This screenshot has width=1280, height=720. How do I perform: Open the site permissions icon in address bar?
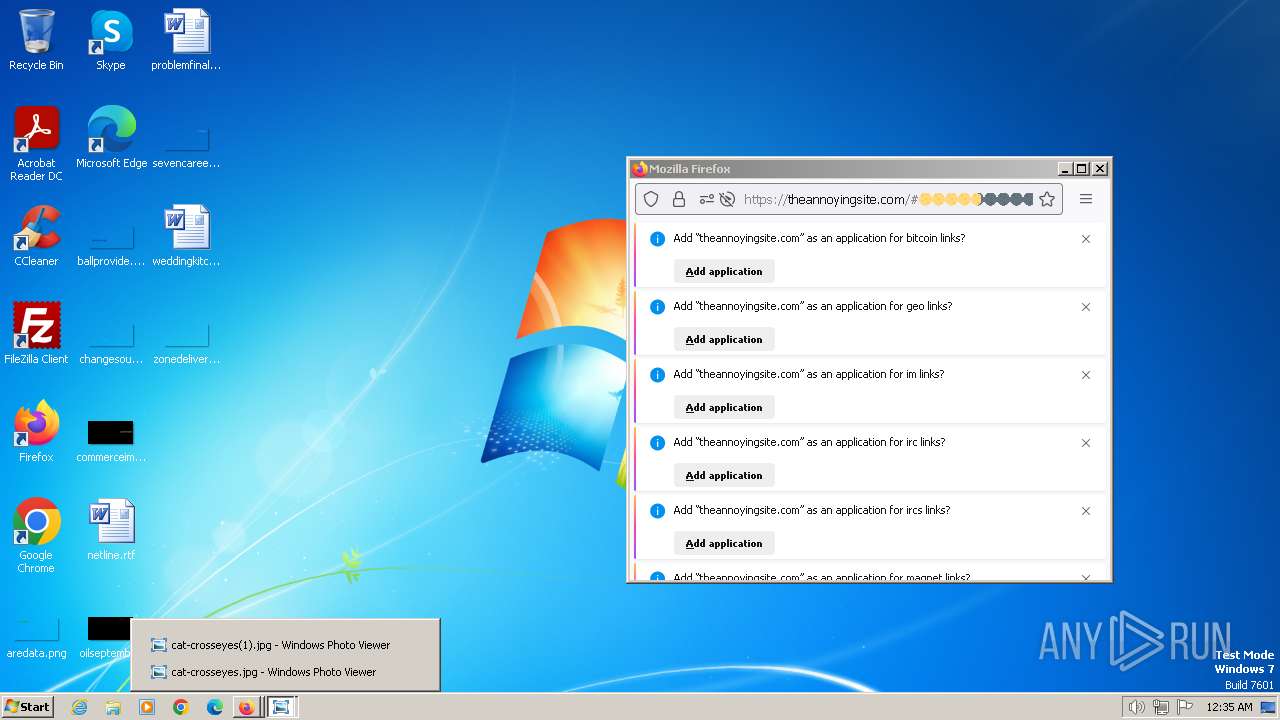[x=706, y=199]
